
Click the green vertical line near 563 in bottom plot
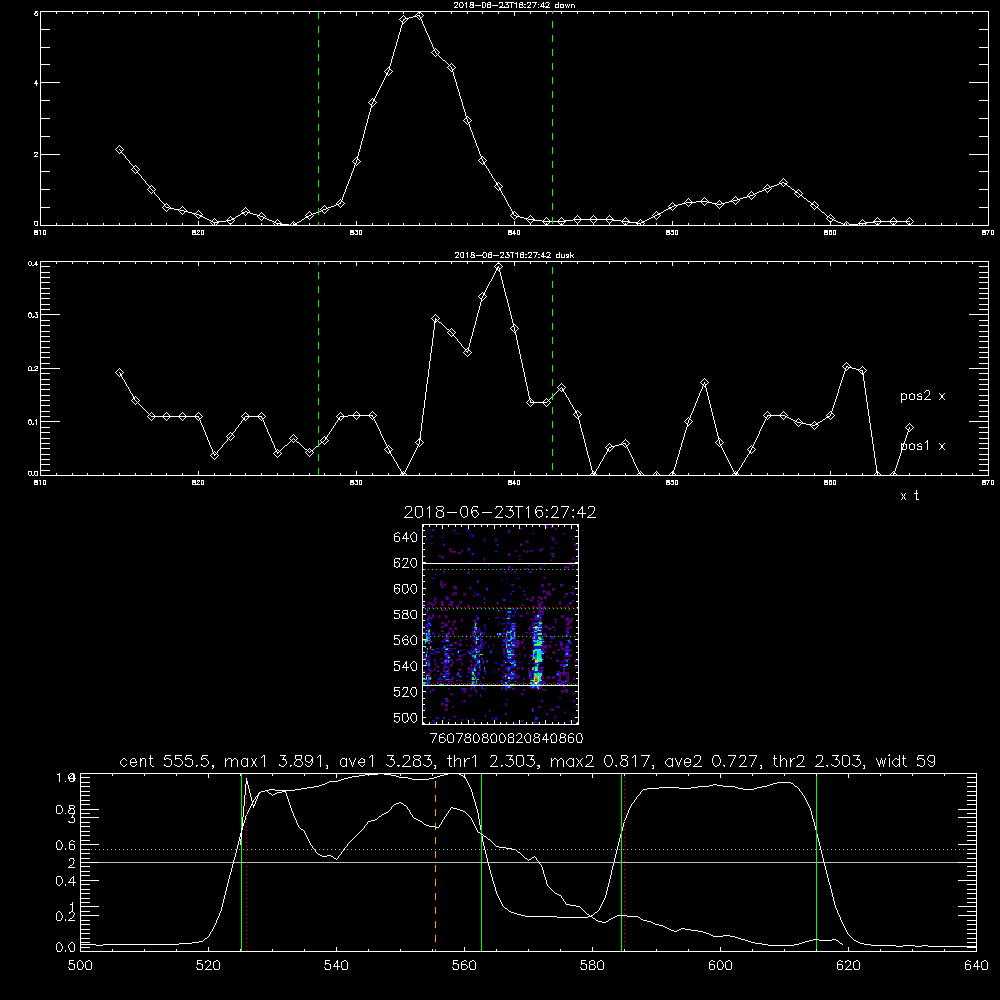tap(482, 861)
